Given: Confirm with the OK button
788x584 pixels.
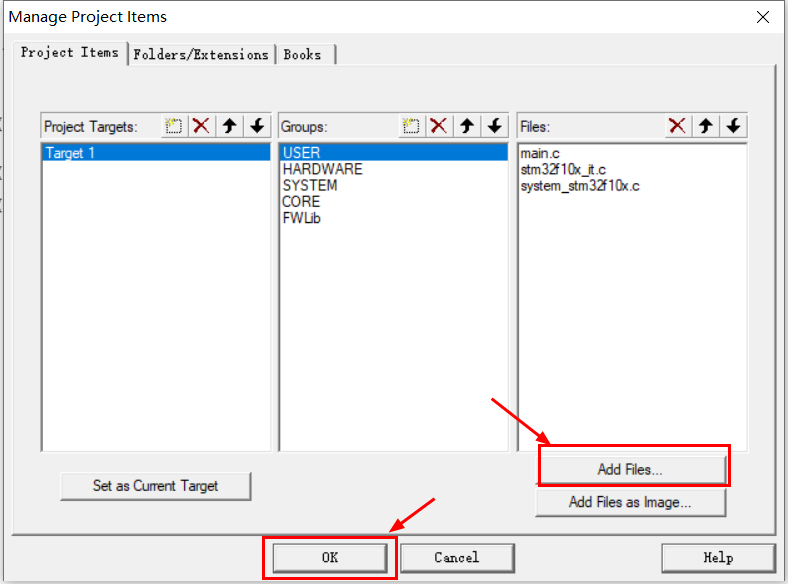Looking at the screenshot, I should tap(330, 558).
